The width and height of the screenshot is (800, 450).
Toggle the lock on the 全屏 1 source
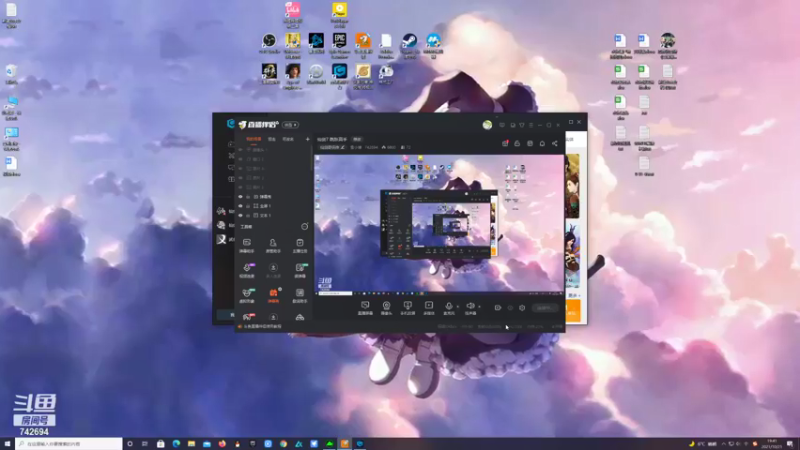[248, 206]
